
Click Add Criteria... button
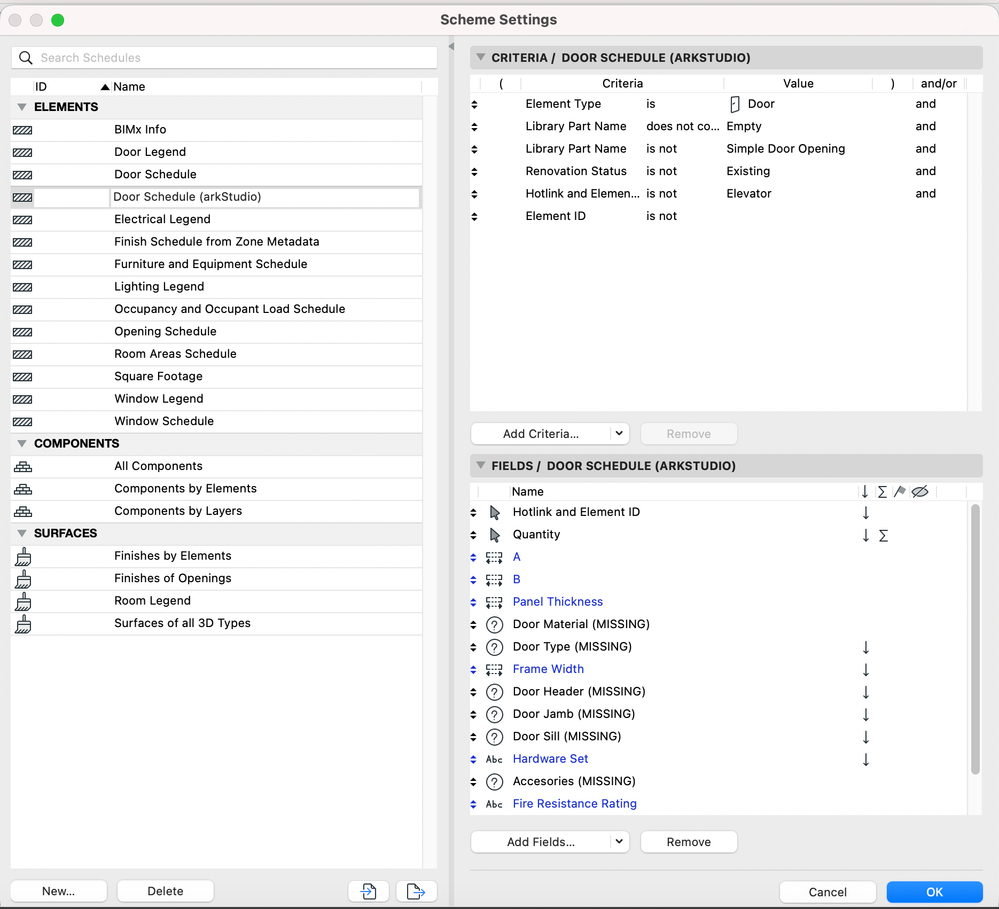[x=541, y=434]
